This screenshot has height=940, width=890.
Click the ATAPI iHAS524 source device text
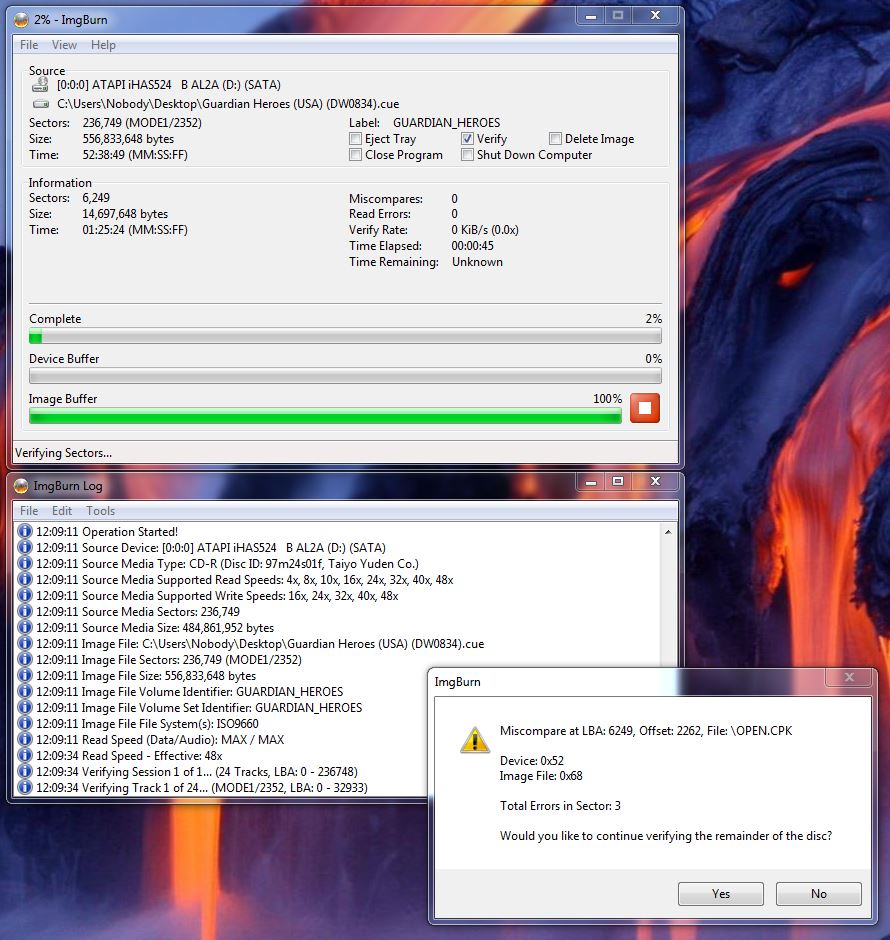(169, 85)
